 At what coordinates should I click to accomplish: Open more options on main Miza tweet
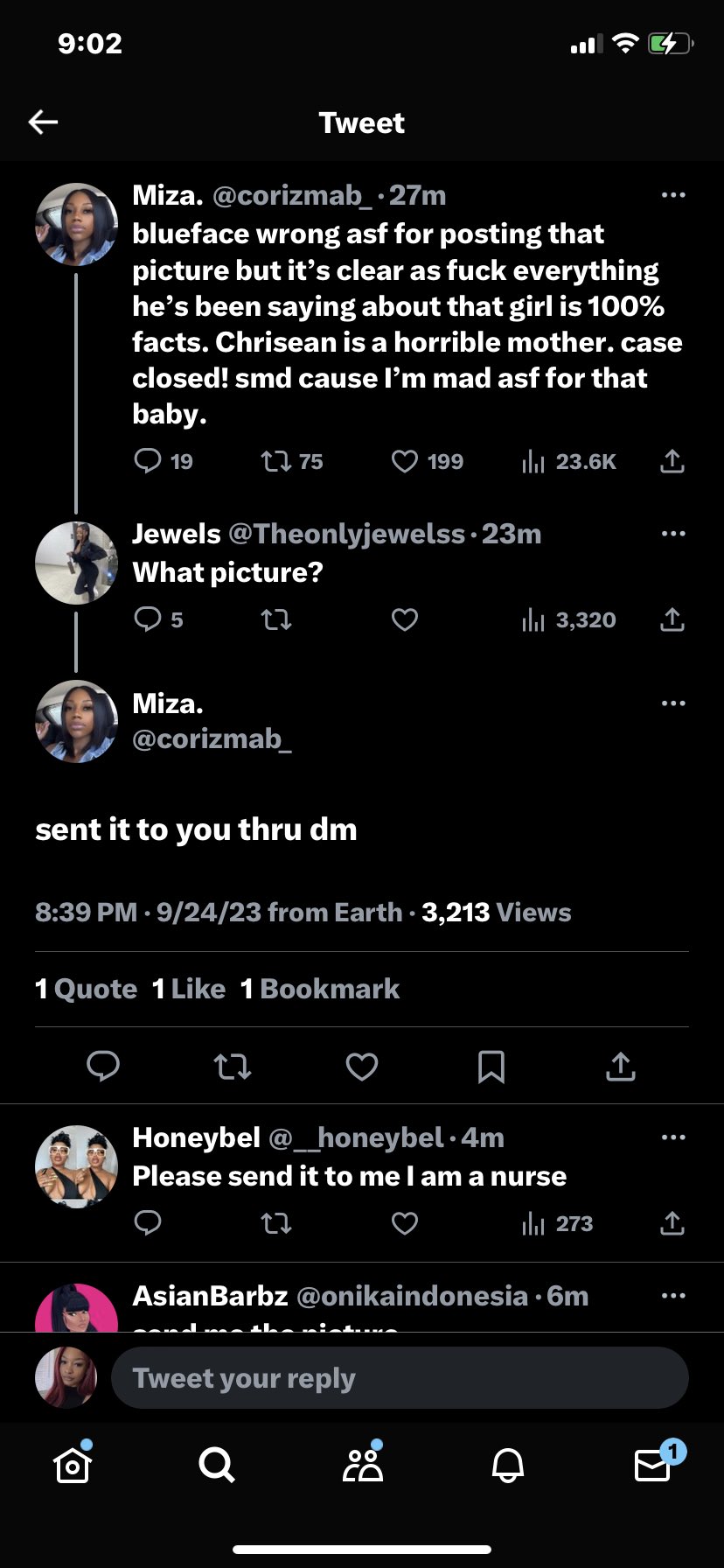[x=672, y=703]
